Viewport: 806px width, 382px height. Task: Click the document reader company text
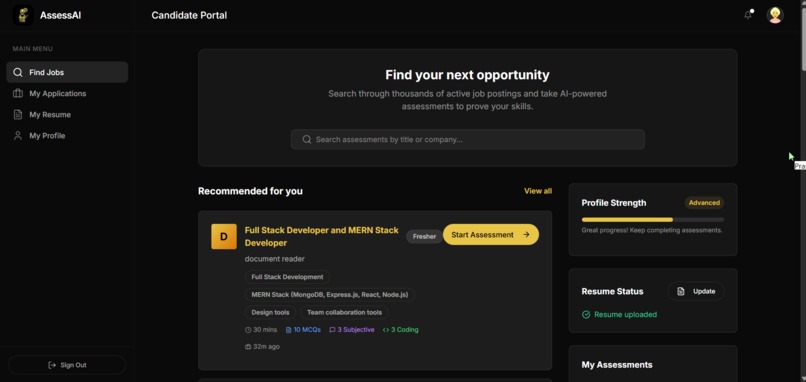tap(274, 259)
